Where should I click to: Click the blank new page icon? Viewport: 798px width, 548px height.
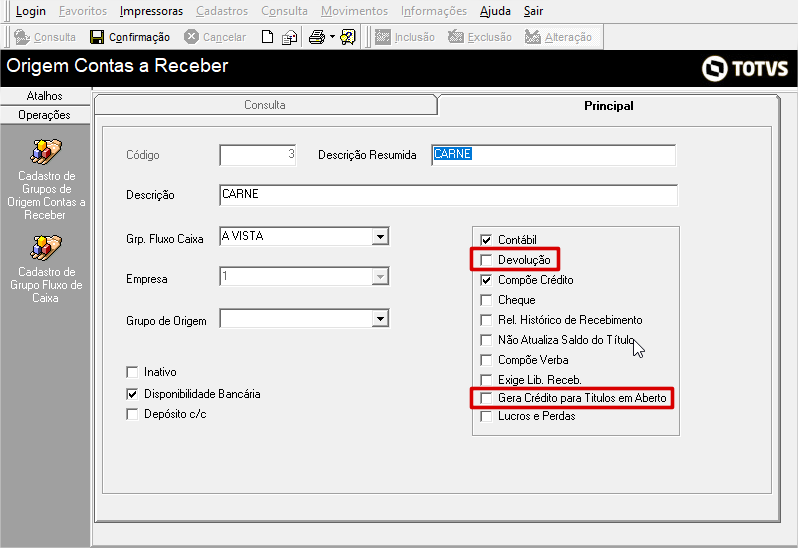[x=267, y=37]
